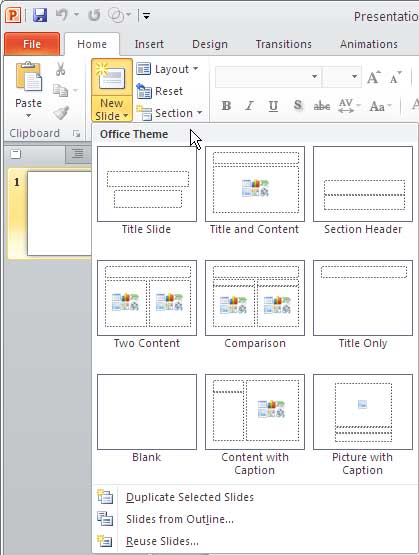Click the Decrease Font Size icon
419x555 pixels.
pyautogui.click(x=395, y=77)
